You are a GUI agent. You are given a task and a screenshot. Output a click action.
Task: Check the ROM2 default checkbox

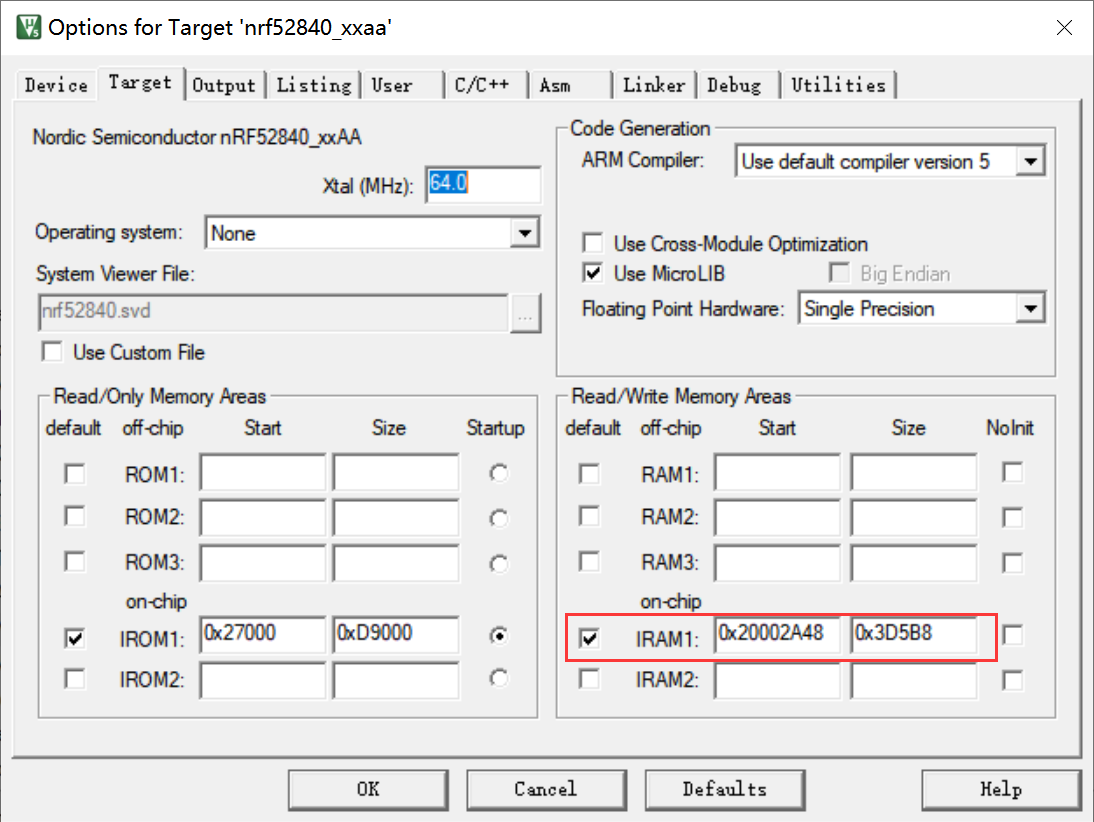[75, 516]
